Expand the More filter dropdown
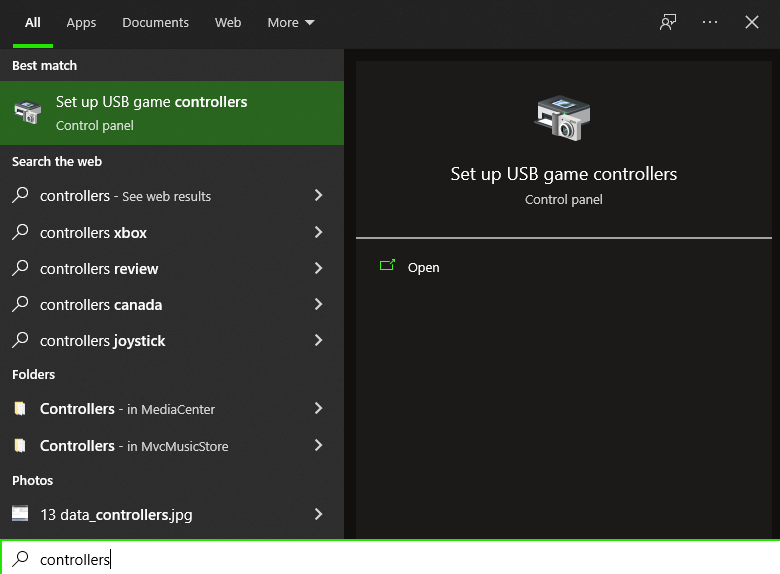780x574 pixels. [290, 22]
